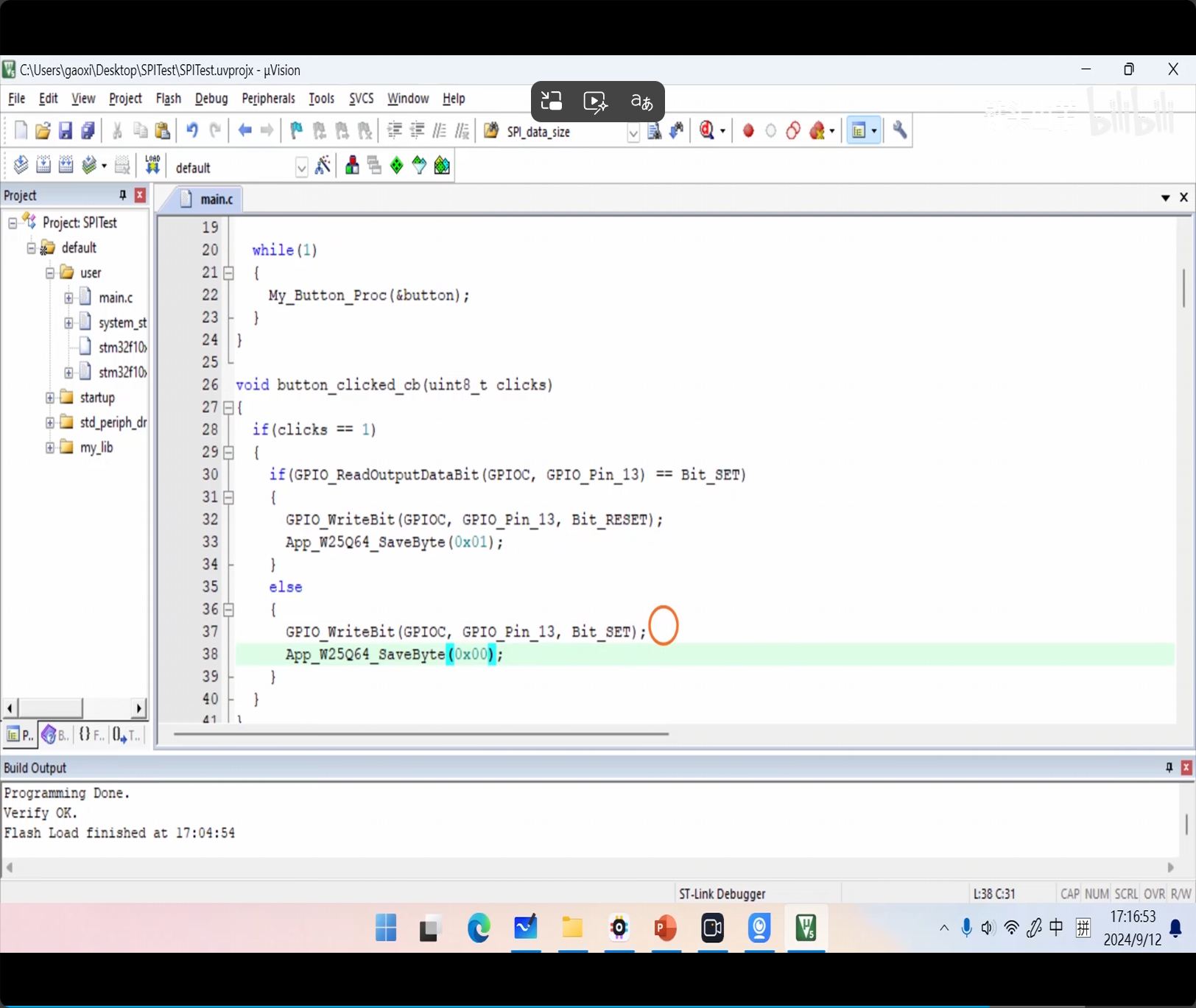Image resolution: width=1196 pixels, height=1008 pixels.
Task: Open Manage Run-Time Environment green diamond
Action: pyautogui.click(x=397, y=165)
